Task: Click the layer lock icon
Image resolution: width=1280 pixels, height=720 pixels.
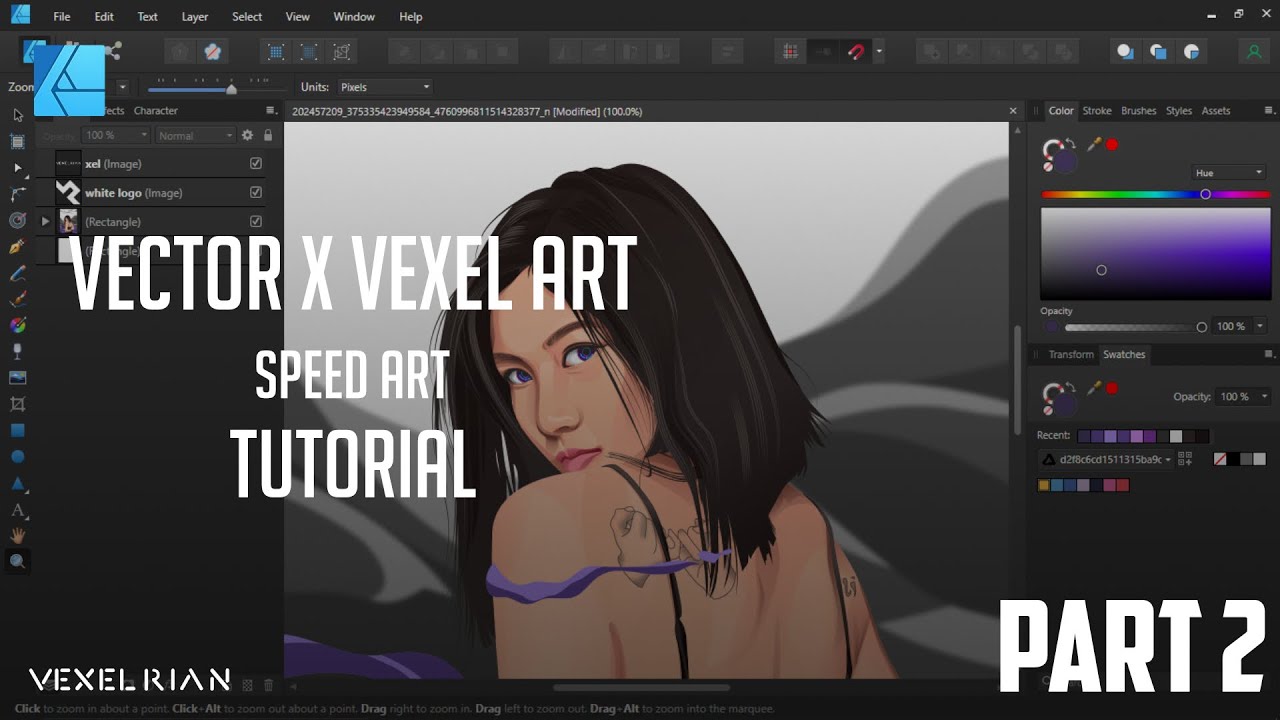Action: click(x=268, y=135)
